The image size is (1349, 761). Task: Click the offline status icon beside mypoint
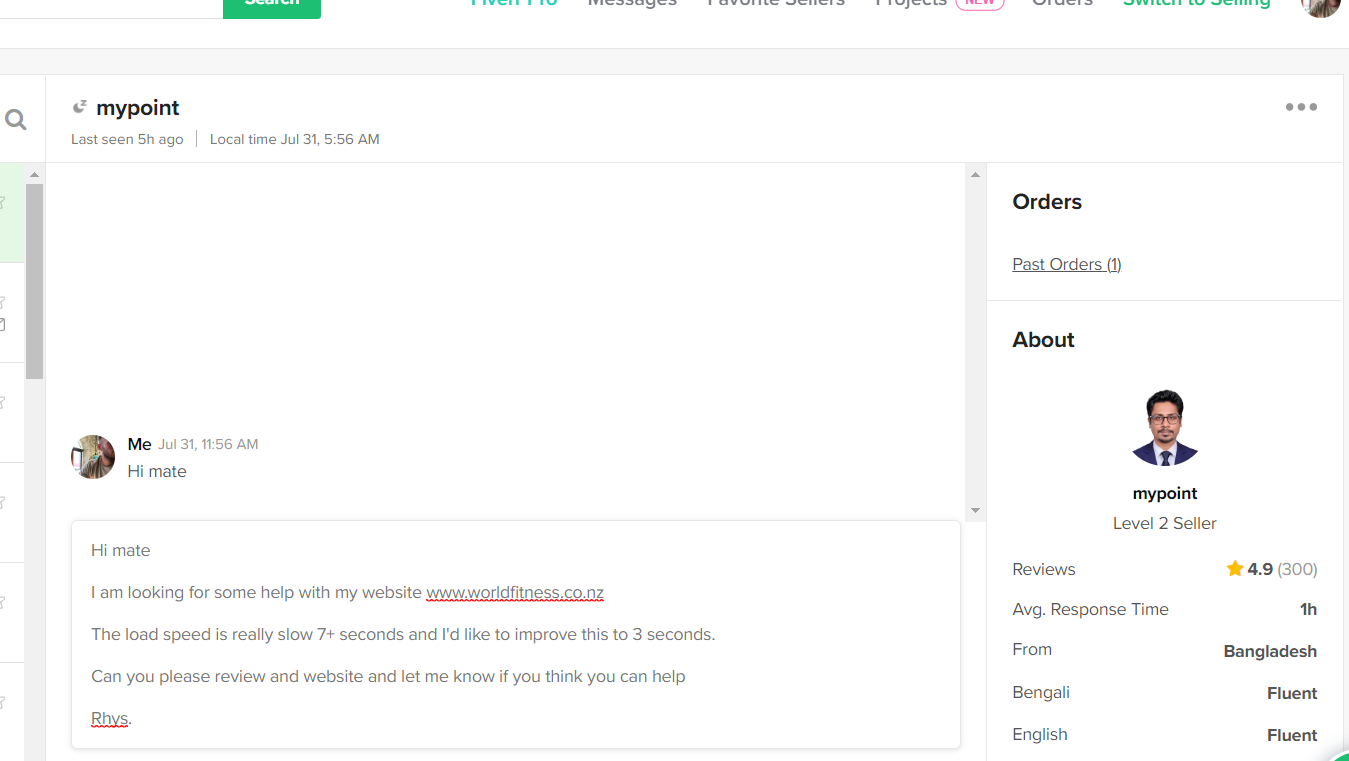point(80,107)
